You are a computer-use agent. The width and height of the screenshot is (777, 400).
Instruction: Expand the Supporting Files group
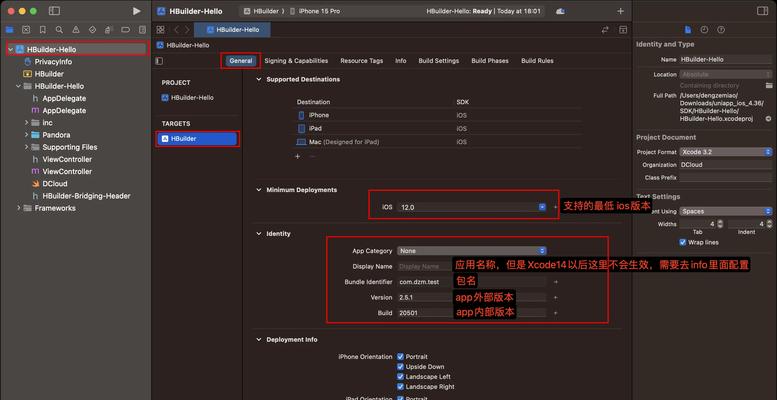[26, 147]
